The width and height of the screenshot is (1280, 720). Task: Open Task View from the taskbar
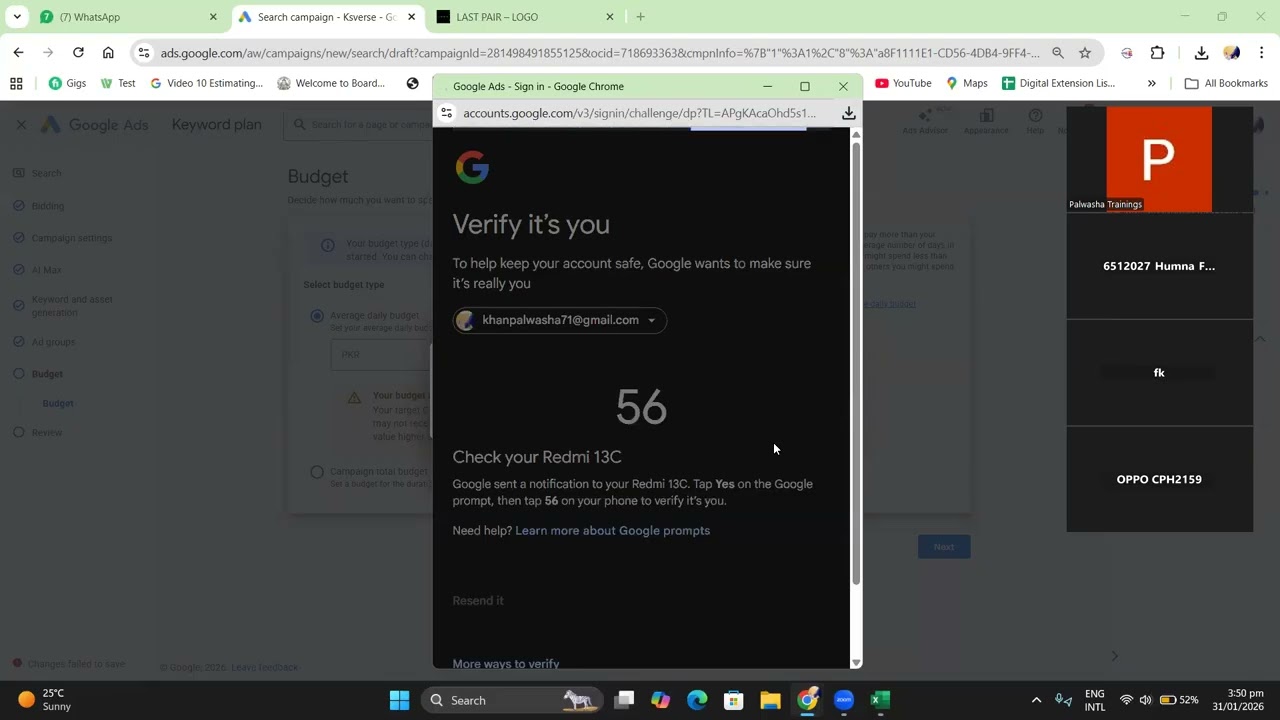pyautogui.click(x=624, y=700)
